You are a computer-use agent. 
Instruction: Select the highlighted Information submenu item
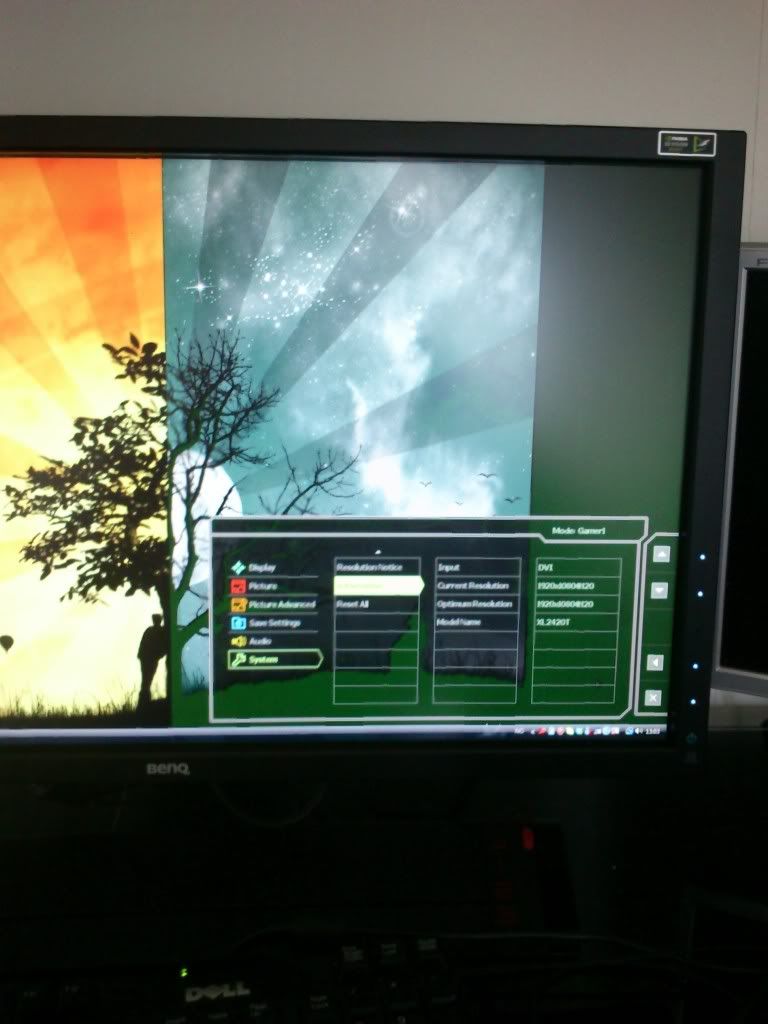tap(378, 585)
